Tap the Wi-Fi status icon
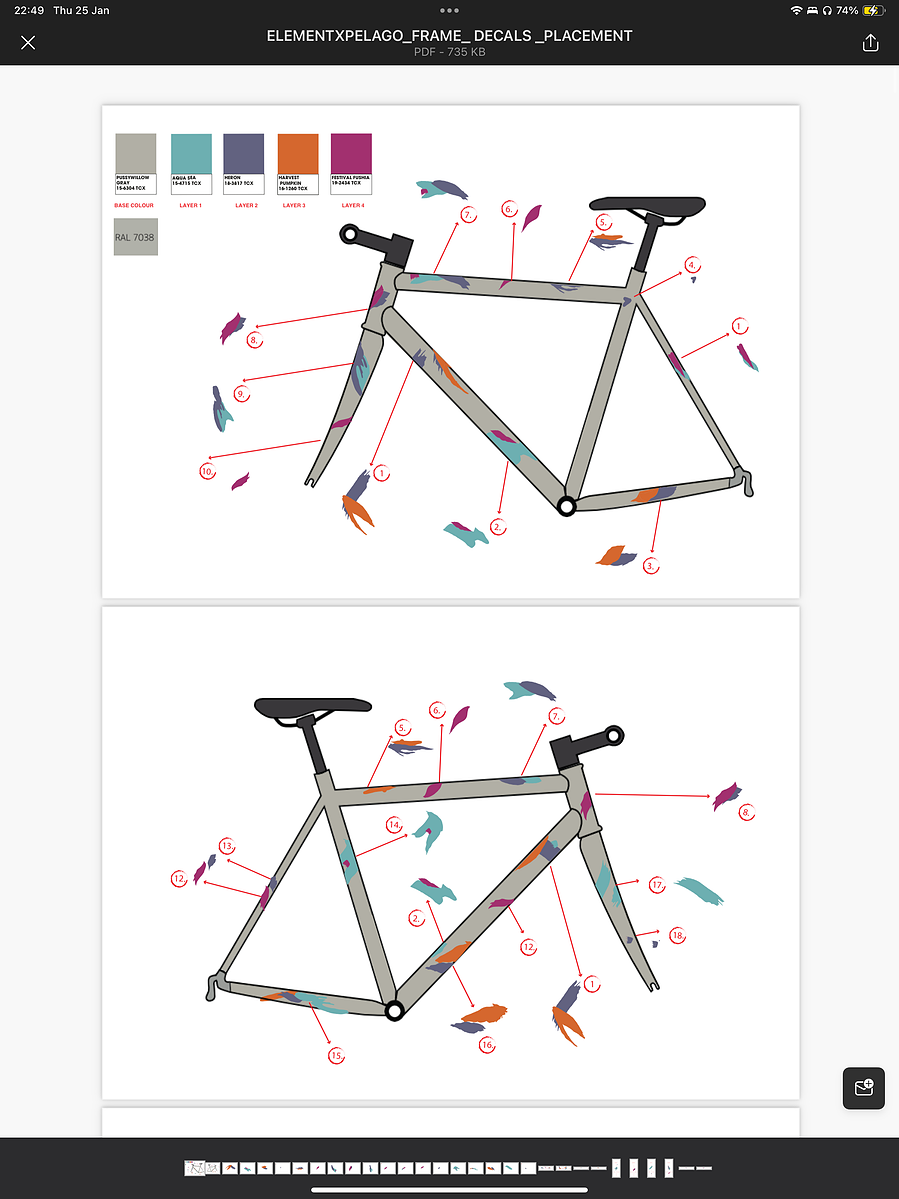The height and width of the screenshot is (1199, 899). coord(796,11)
